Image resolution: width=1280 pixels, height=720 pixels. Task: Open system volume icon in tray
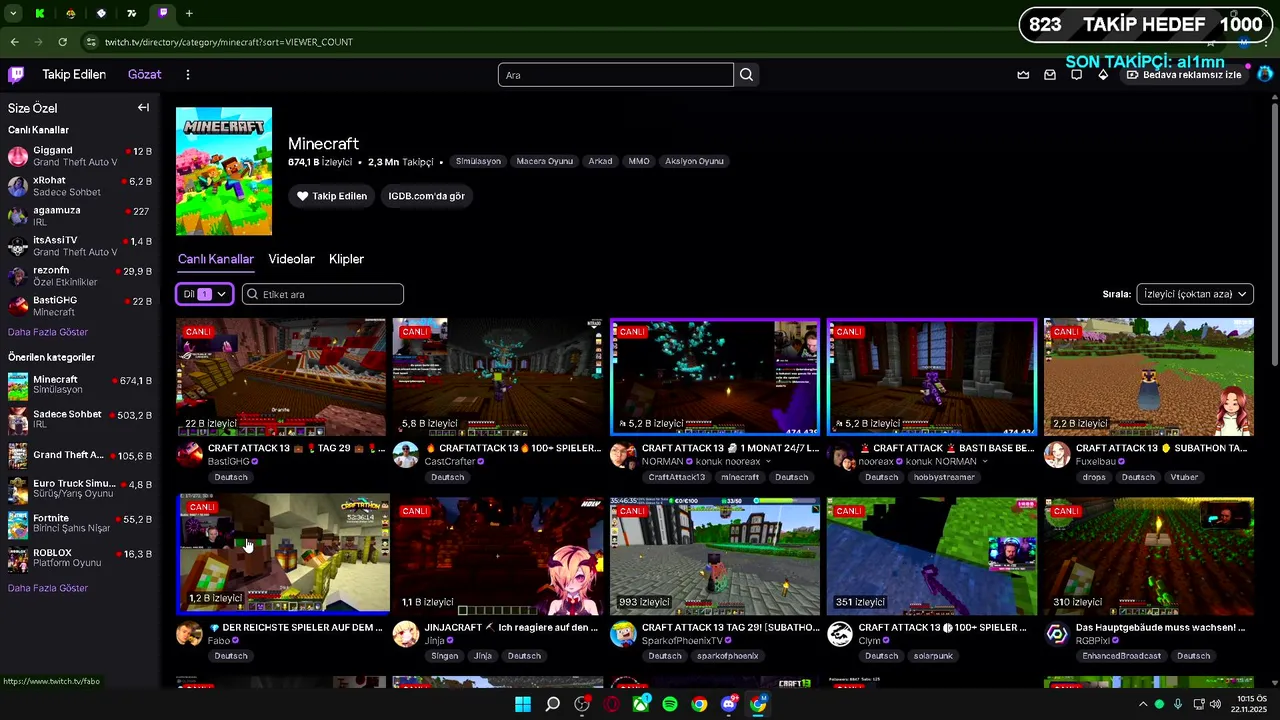click(x=1215, y=704)
